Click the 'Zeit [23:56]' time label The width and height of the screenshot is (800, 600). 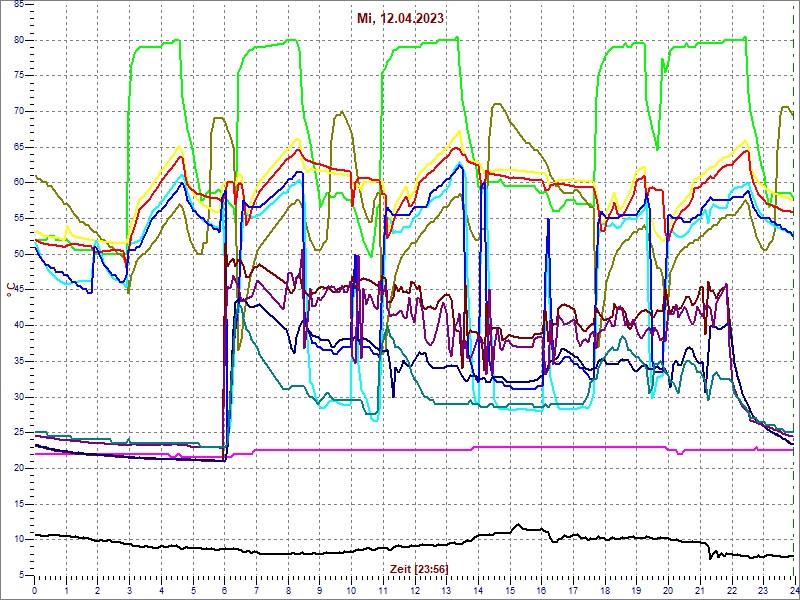419,568
